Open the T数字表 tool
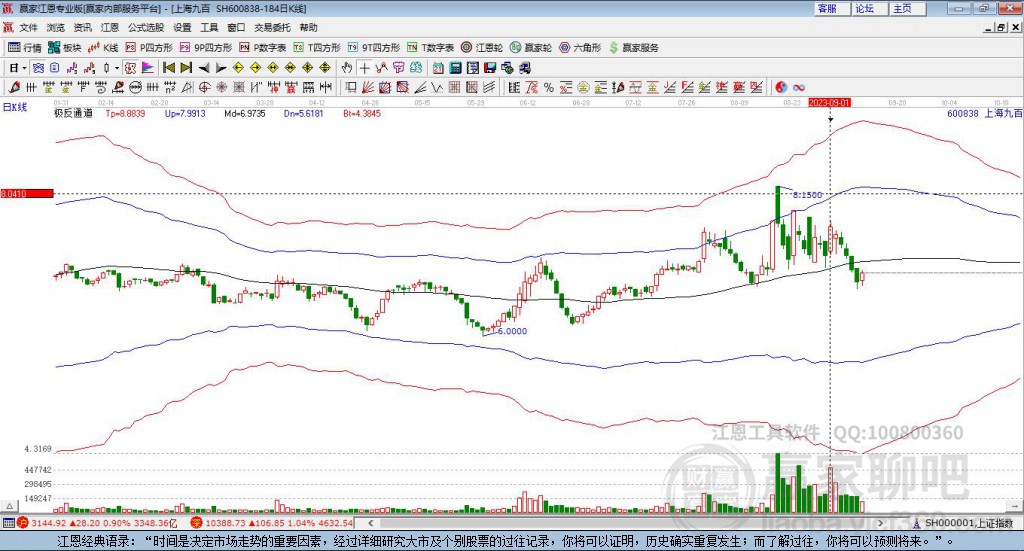Image resolution: width=1024 pixels, height=551 pixels. pyautogui.click(x=430, y=48)
